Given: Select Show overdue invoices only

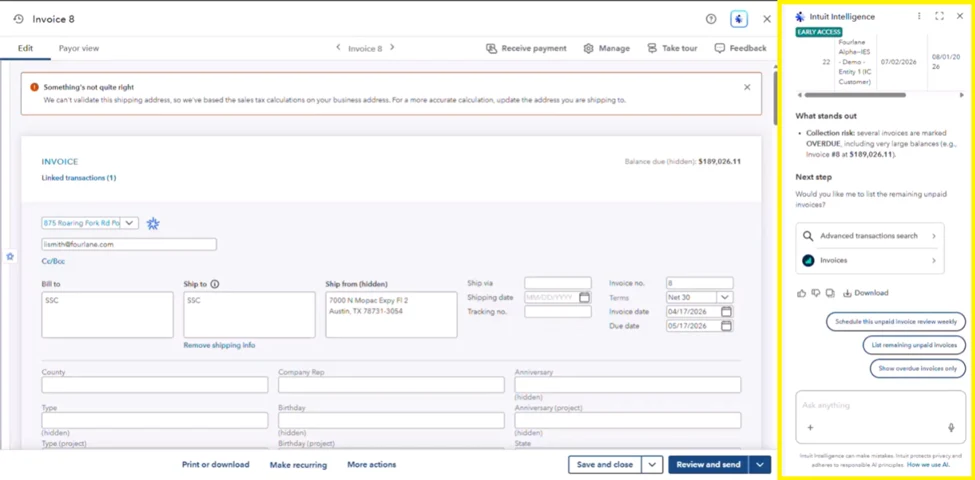Looking at the screenshot, I should pyautogui.click(x=918, y=368).
